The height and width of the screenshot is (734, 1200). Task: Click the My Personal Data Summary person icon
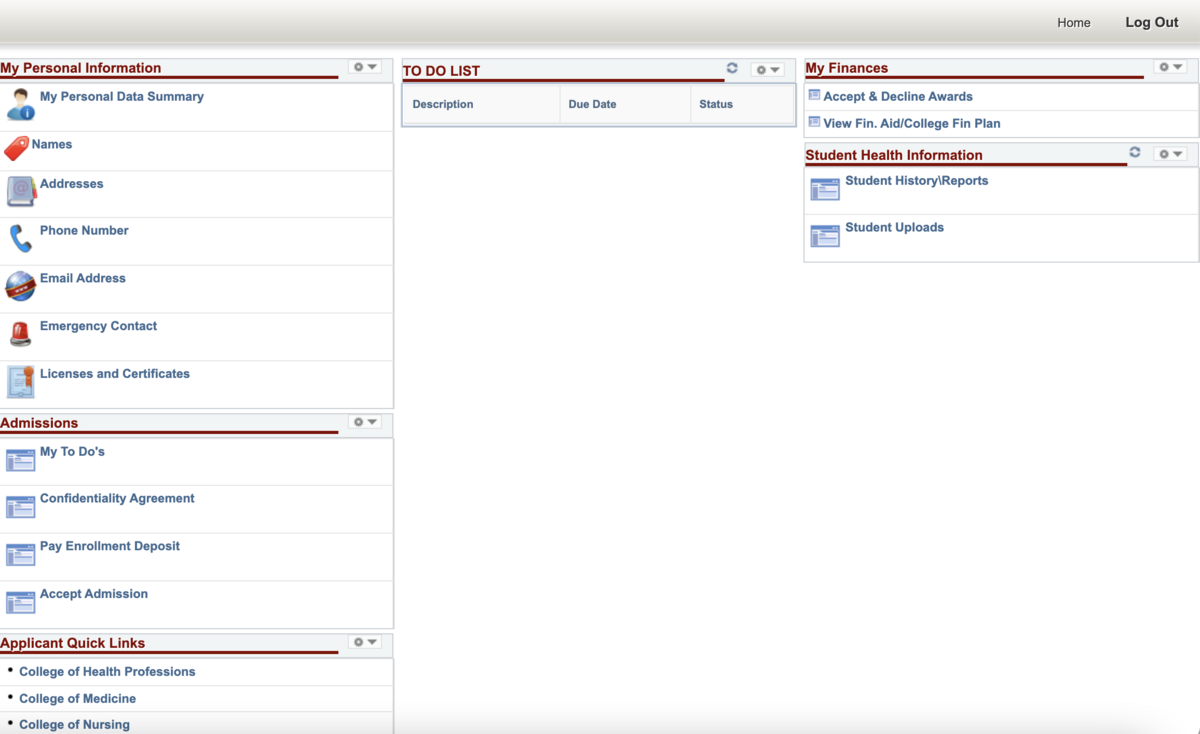click(20, 104)
